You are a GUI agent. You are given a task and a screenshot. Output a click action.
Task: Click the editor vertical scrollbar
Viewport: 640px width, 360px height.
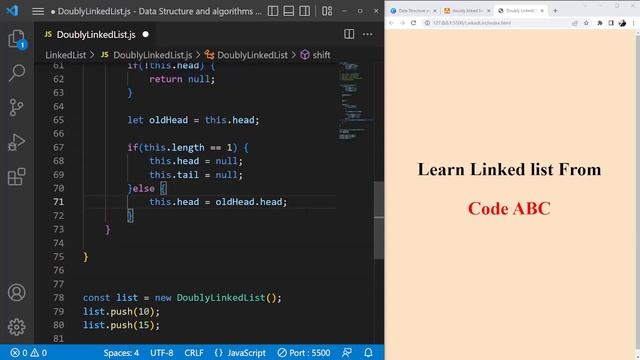[379, 220]
